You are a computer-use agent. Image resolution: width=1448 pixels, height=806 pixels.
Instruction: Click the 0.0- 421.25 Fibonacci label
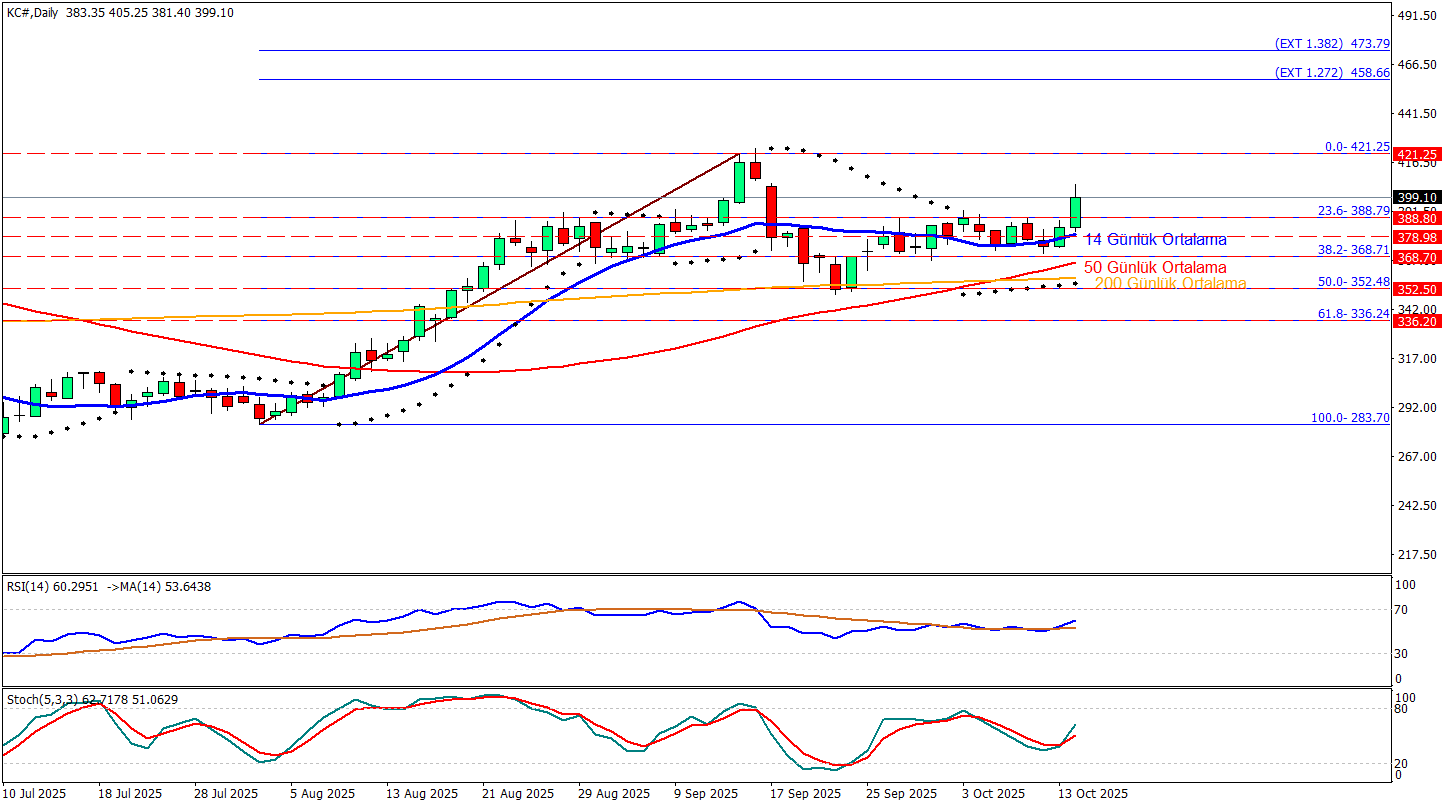tap(1357, 146)
